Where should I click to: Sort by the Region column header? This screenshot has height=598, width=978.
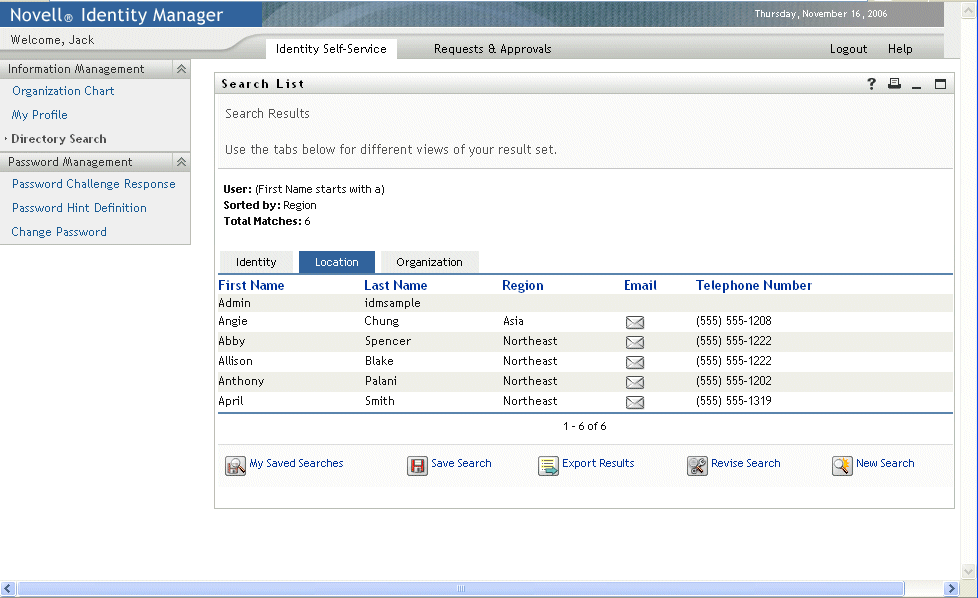point(522,286)
